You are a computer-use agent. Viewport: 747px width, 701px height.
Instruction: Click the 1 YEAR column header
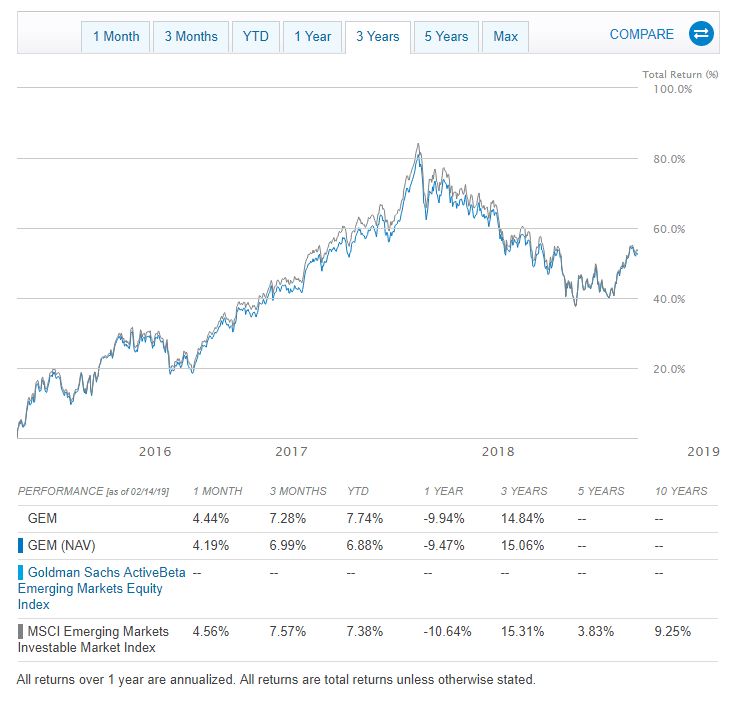pos(443,491)
